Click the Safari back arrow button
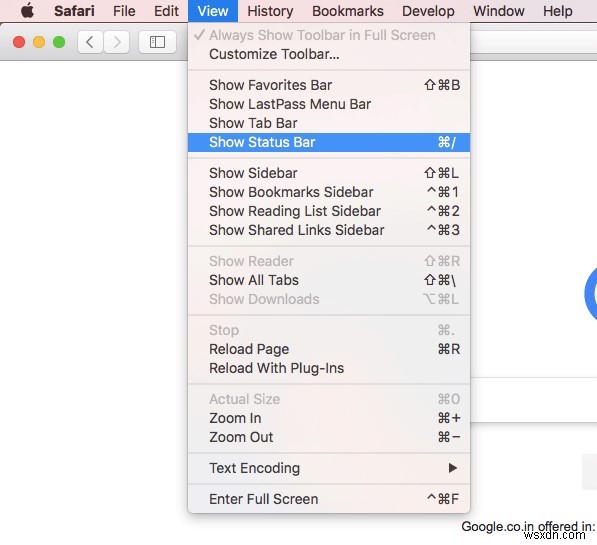This screenshot has height=545, width=597. tap(90, 42)
